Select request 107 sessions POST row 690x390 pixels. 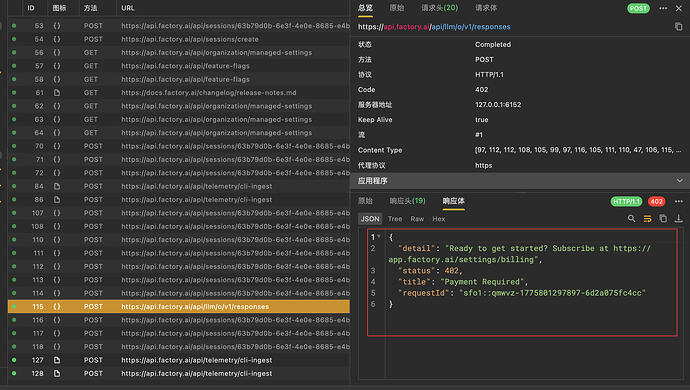tap(179, 213)
